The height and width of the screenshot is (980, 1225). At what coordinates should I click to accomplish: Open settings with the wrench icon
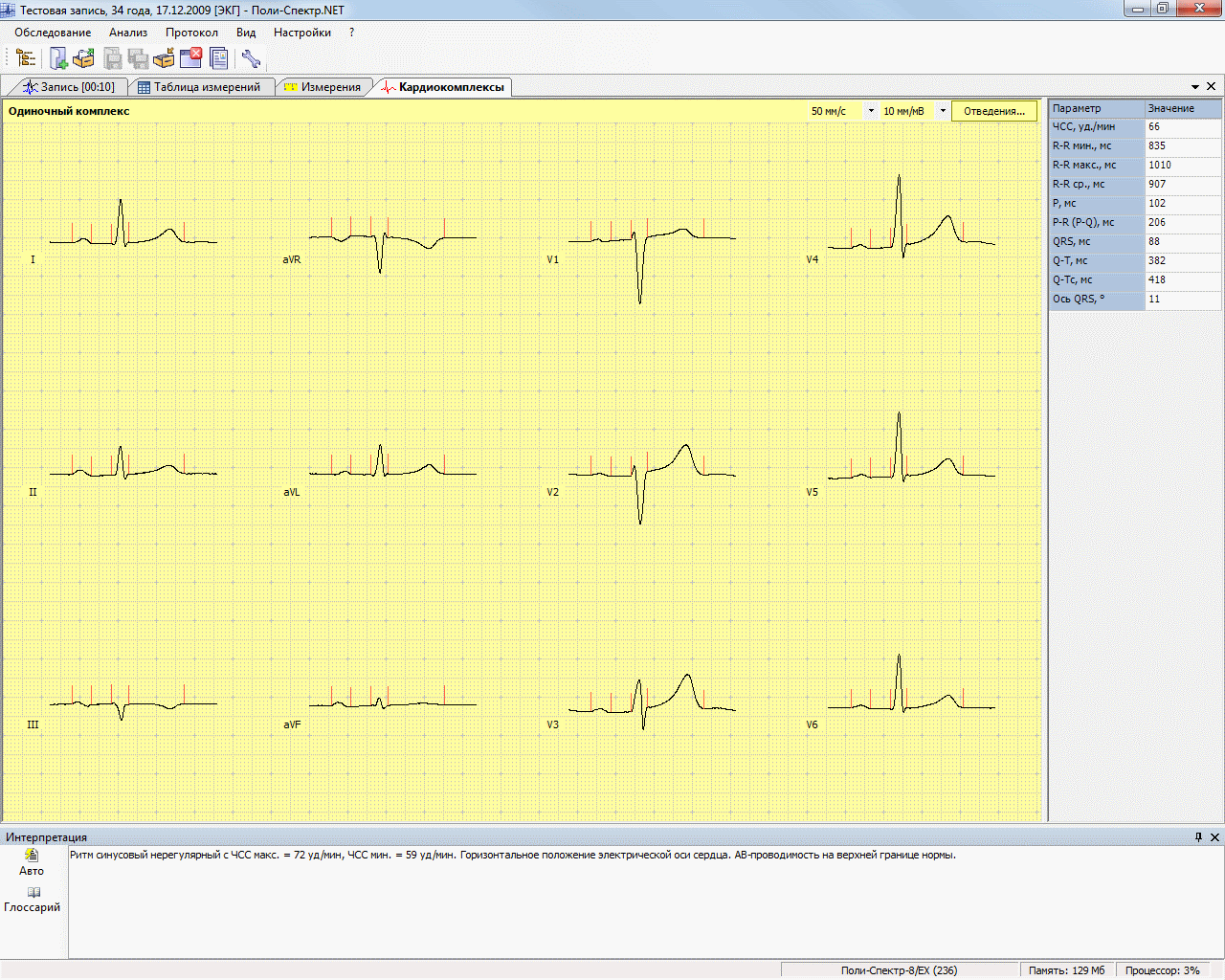pos(252,59)
